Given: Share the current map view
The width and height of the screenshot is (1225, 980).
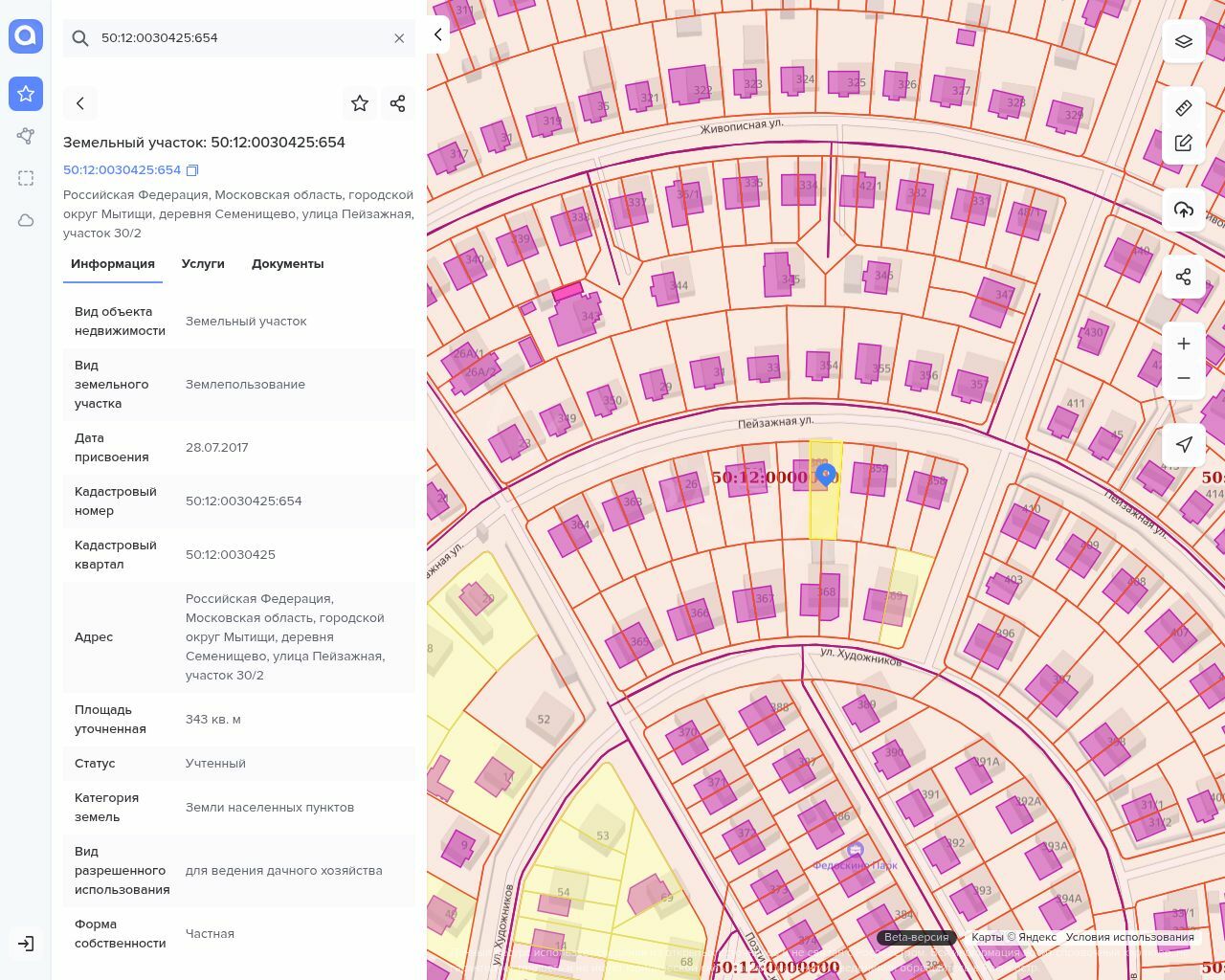Looking at the screenshot, I should 1184,277.
